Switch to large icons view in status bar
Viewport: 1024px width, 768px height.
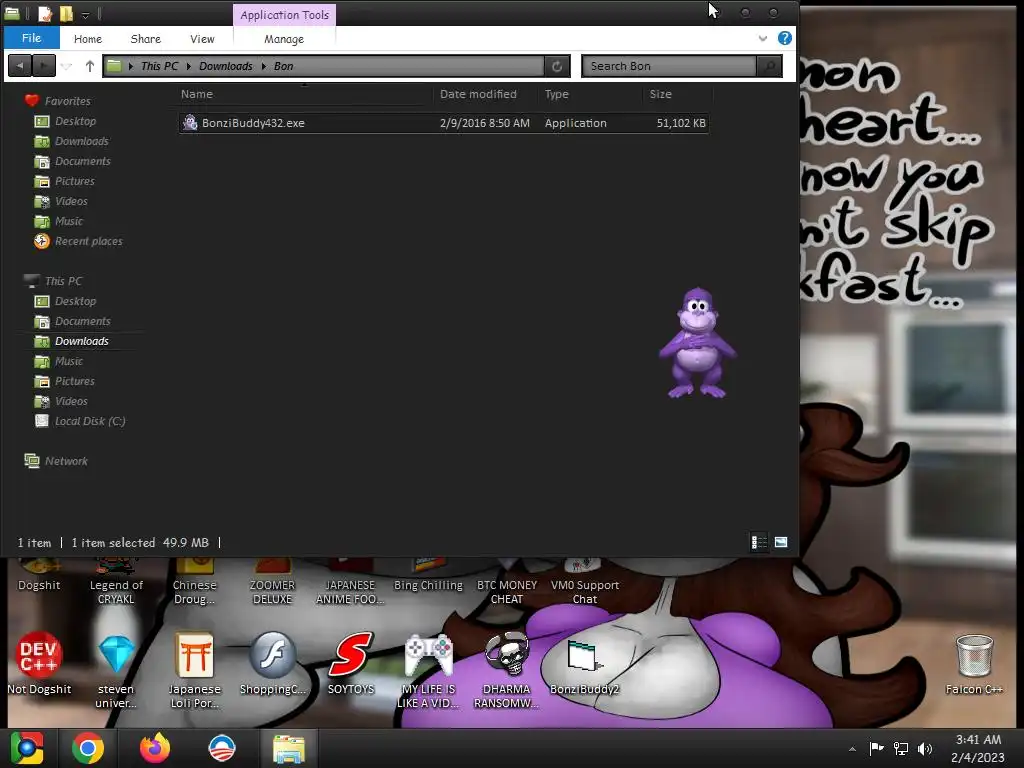(781, 542)
